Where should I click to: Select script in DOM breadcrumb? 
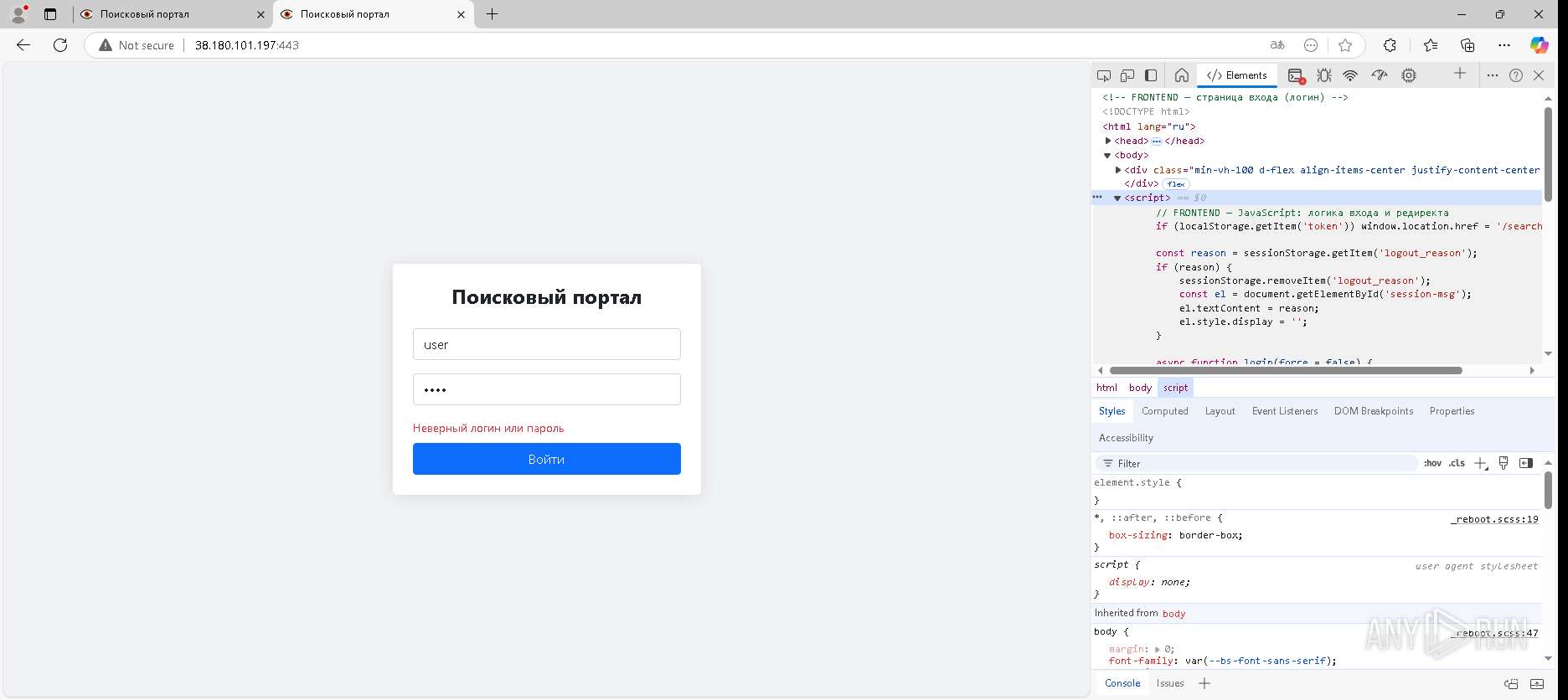pos(1175,388)
